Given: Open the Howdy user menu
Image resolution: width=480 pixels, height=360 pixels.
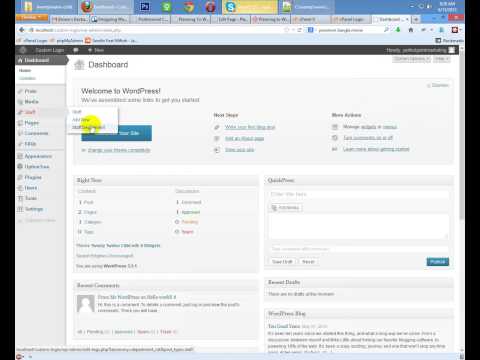Looking at the screenshot, I should click(x=420, y=50).
